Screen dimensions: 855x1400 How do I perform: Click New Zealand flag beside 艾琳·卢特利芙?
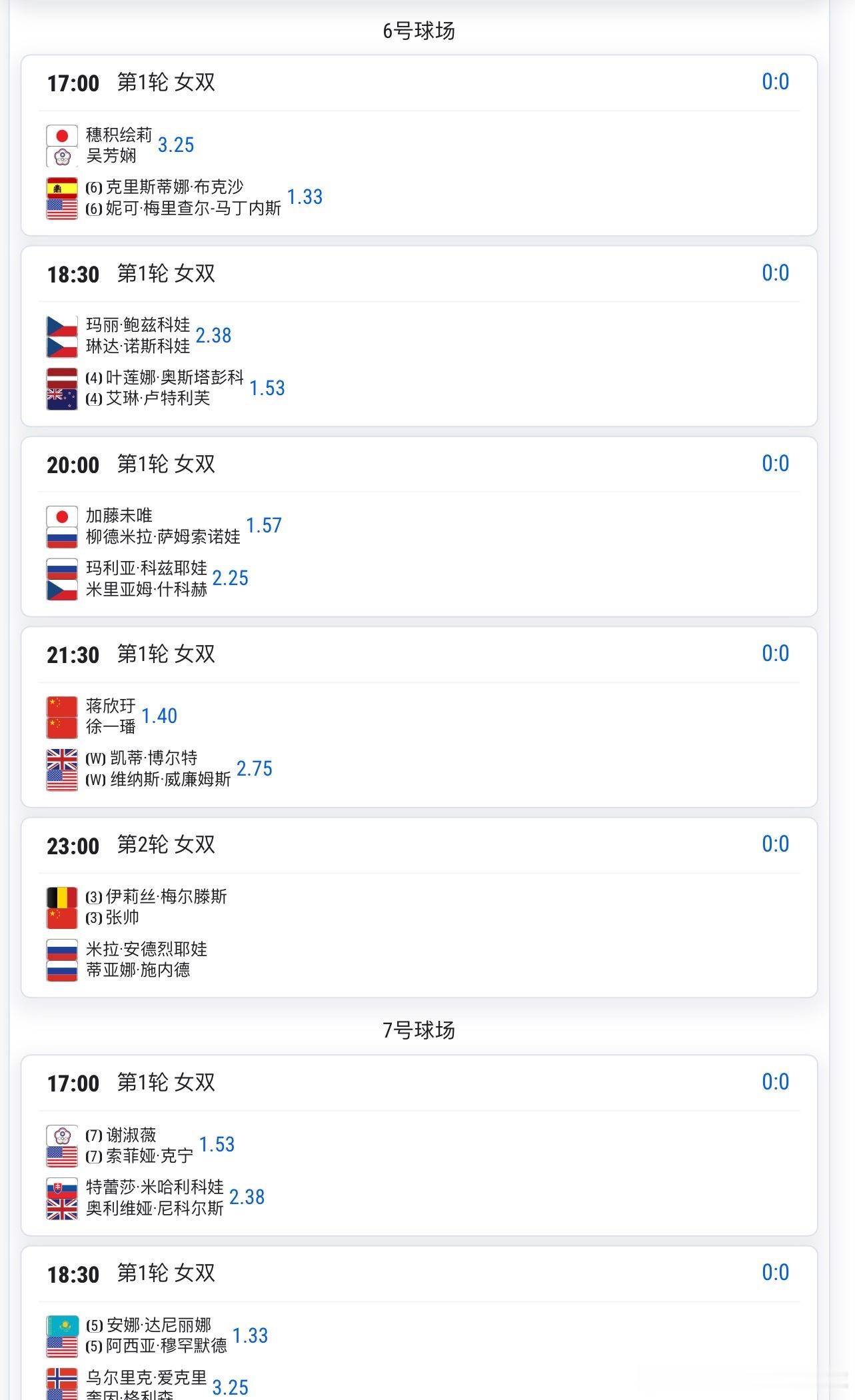(x=62, y=398)
